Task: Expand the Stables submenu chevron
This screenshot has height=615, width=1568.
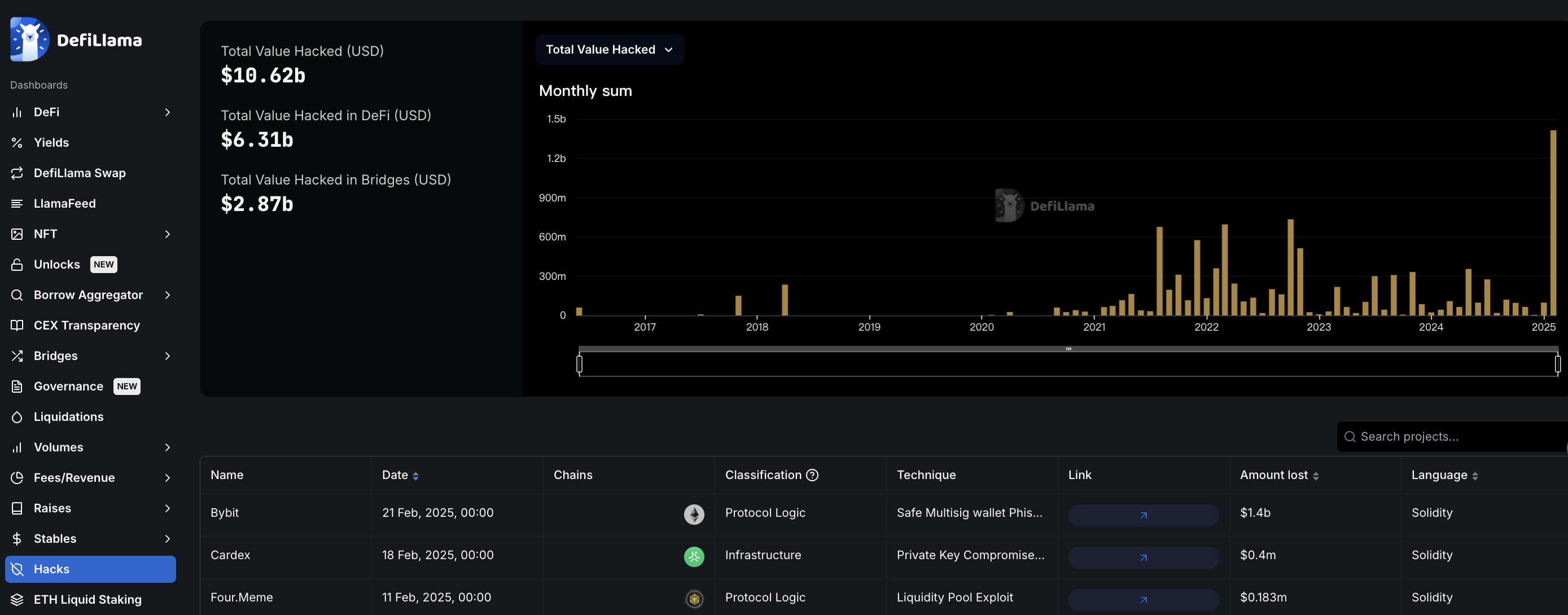Action: tap(168, 538)
